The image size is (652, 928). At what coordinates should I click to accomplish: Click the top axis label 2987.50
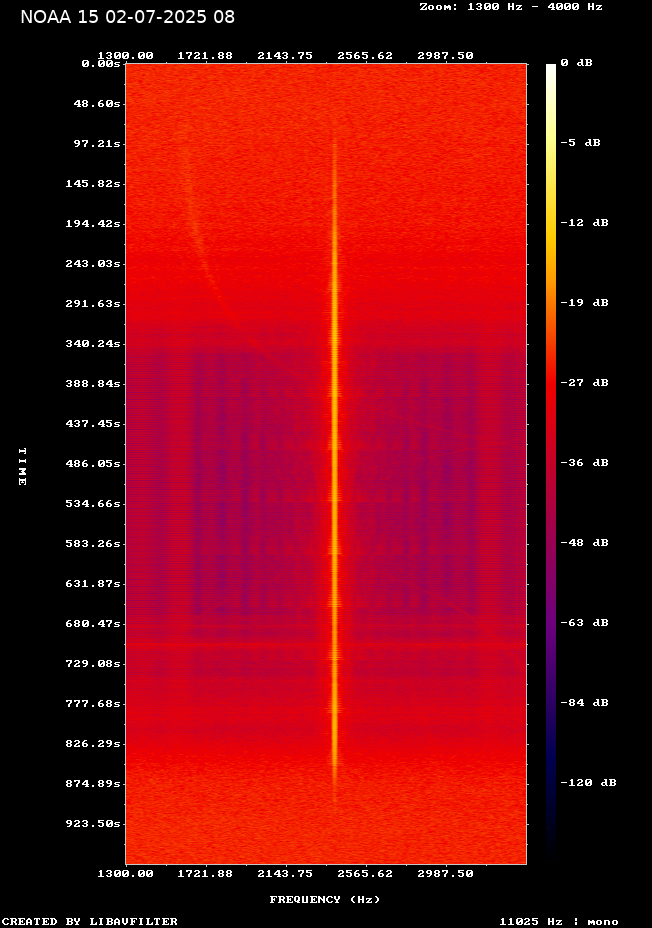[x=445, y=56]
